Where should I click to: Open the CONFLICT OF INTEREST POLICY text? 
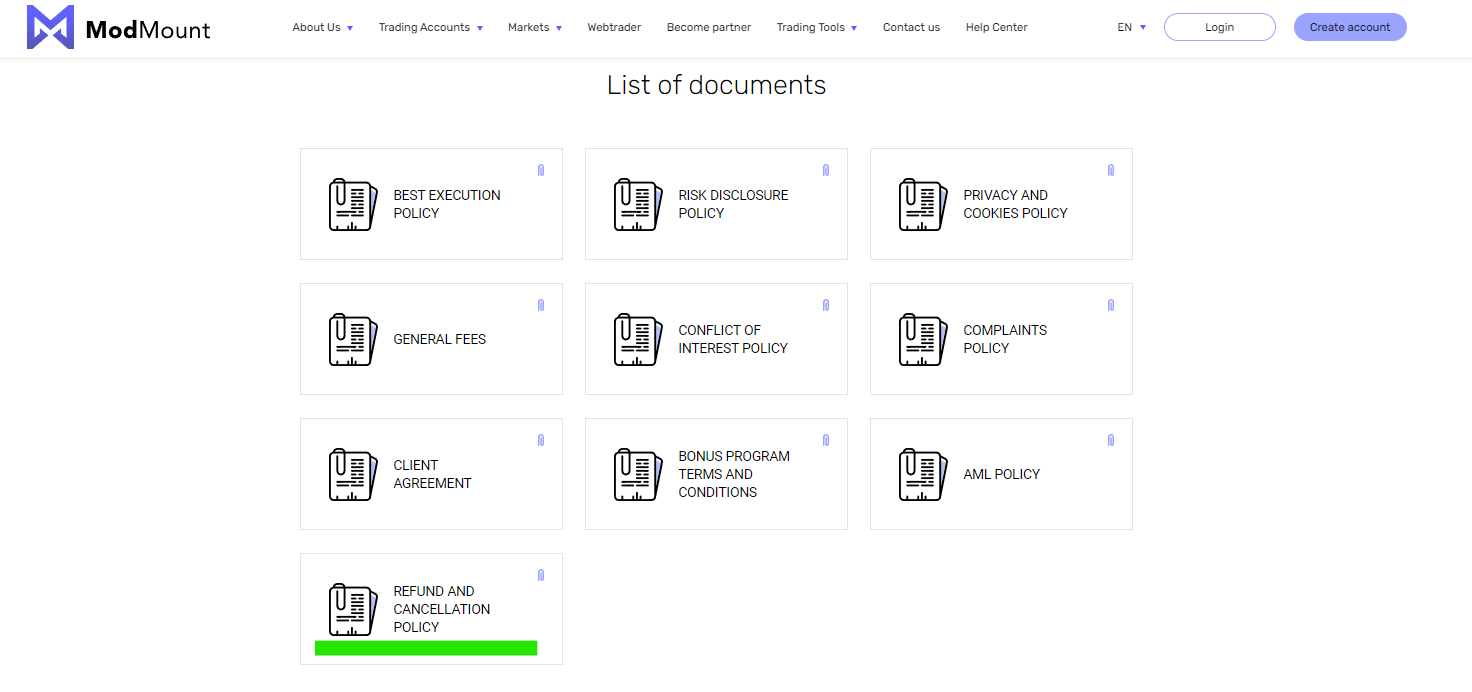click(733, 339)
